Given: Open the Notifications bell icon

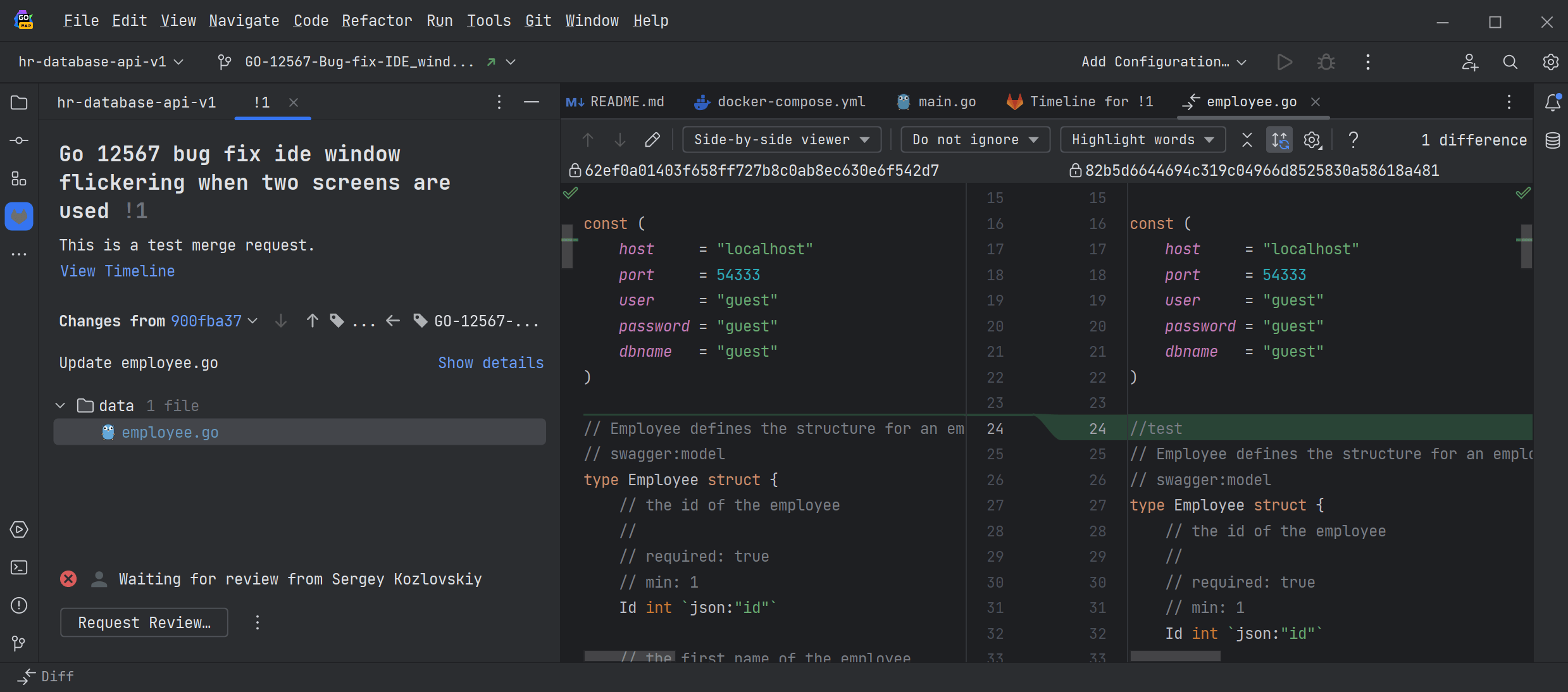Looking at the screenshot, I should pyautogui.click(x=1552, y=102).
